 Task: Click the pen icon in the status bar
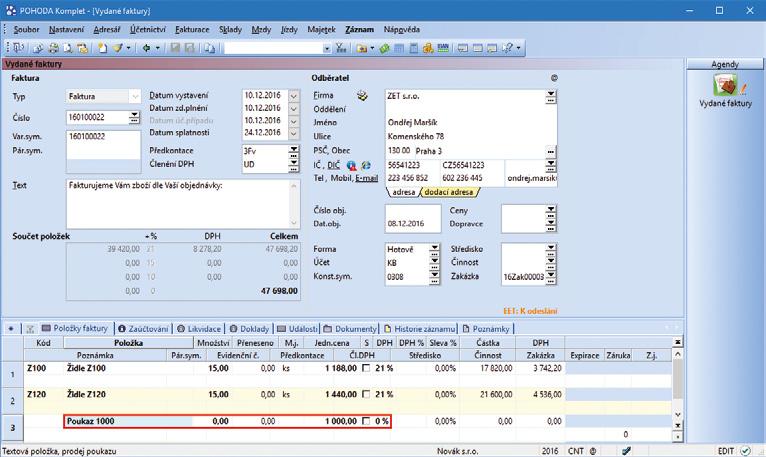626,451
